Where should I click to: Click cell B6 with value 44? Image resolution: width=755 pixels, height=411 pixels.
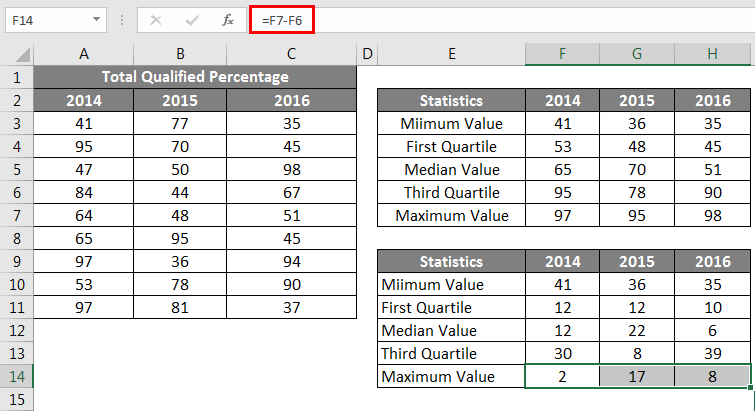tap(180, 193)
